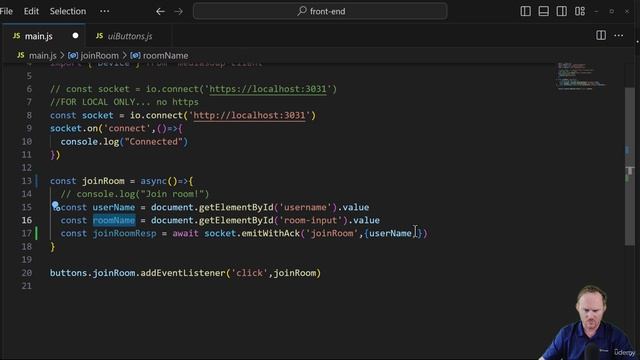
Task: Click the //FOR LOCAL ONLY comment on line 7
Action: click(124, 102)
